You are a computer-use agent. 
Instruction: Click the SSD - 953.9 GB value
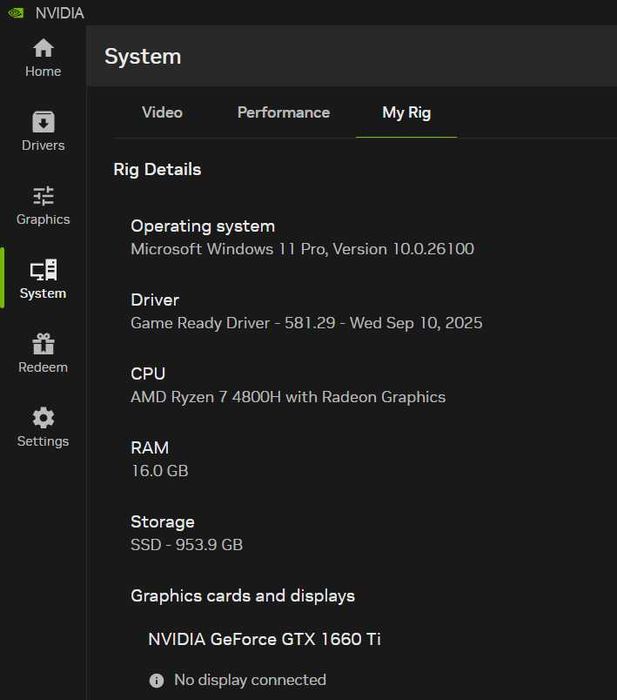tap(187, 545)
